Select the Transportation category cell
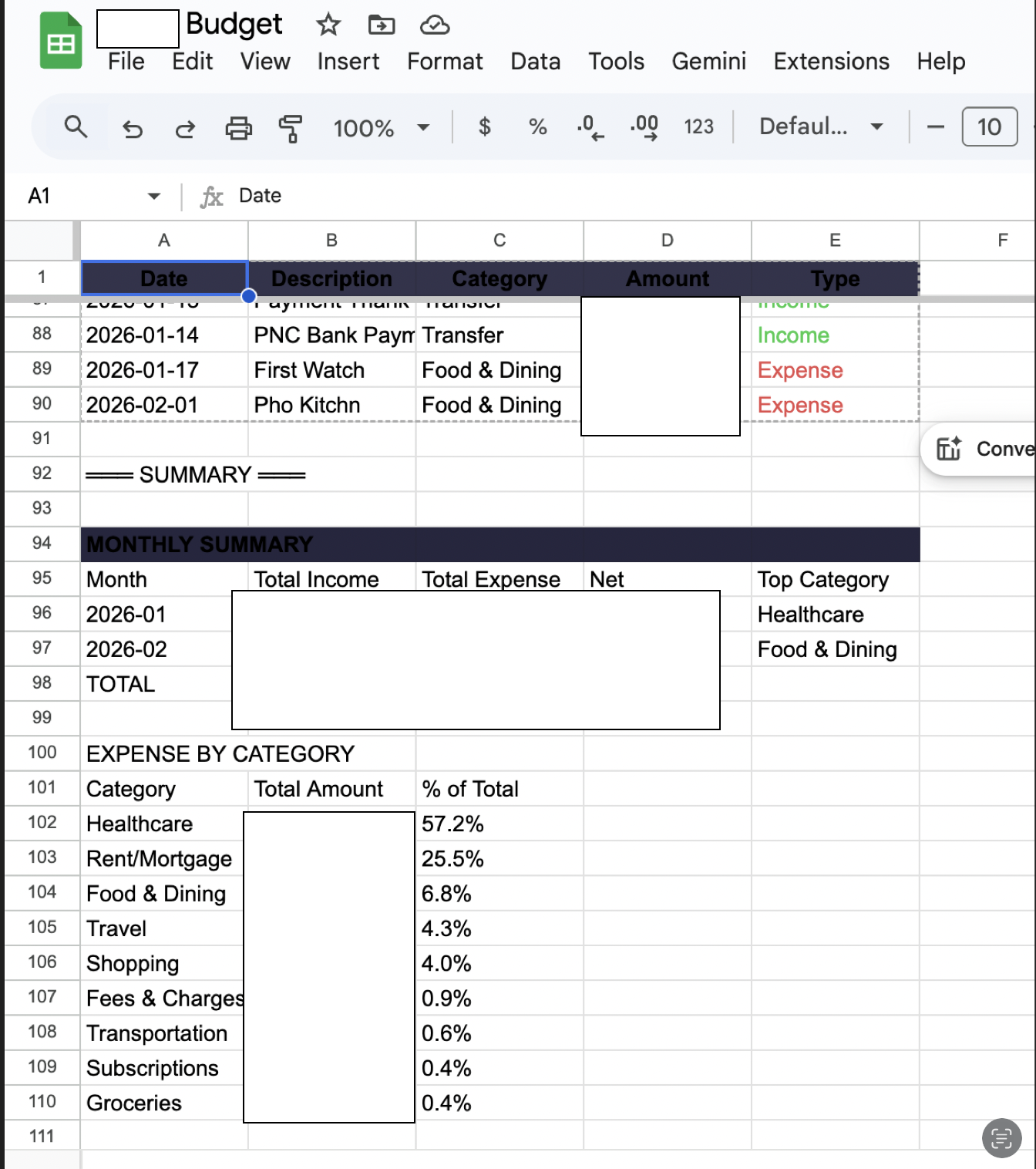The width and height of the screenshot is (1036, 1169). pos(162,1033)
